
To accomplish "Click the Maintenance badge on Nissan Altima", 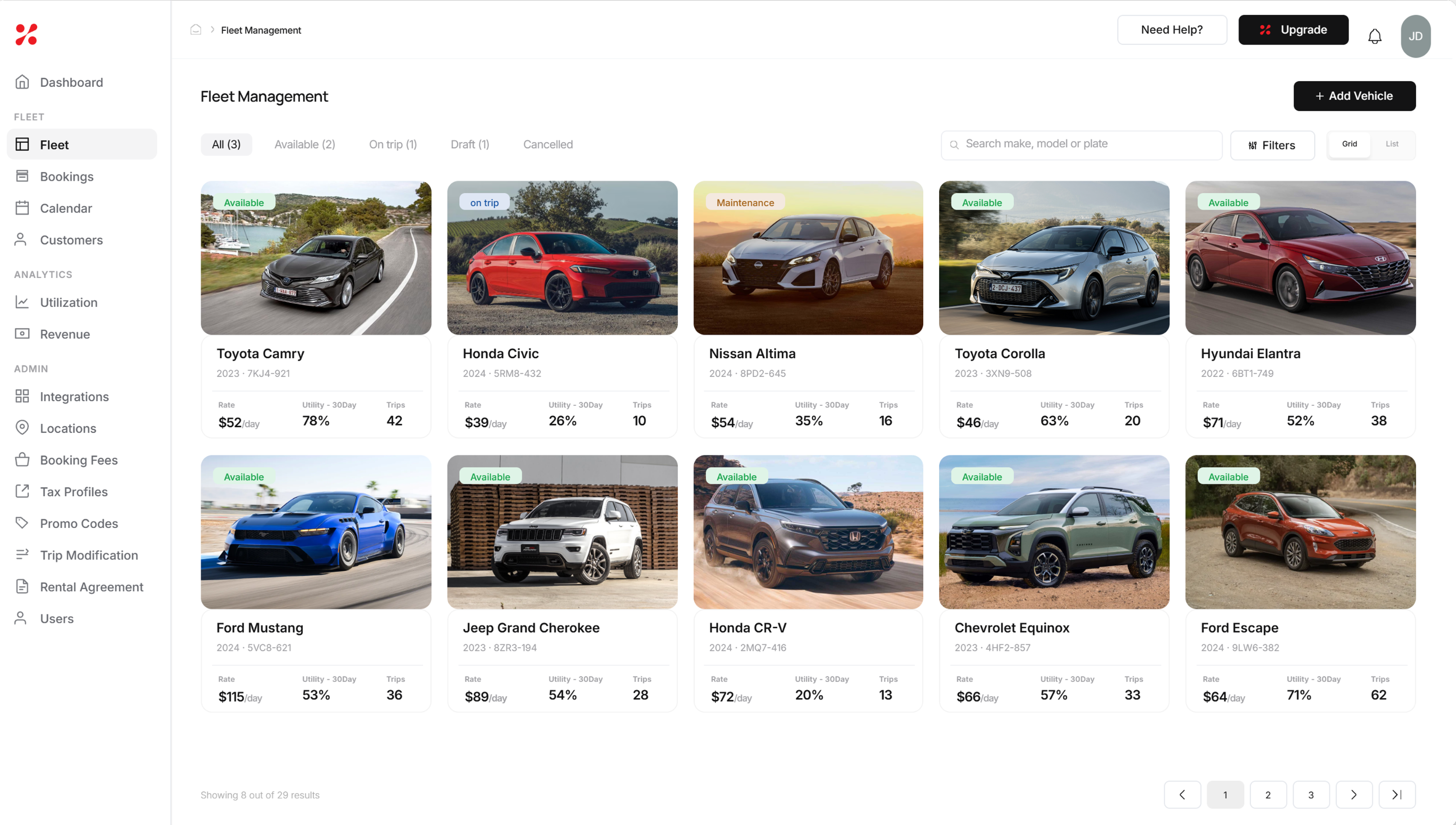I will [745, 202].
